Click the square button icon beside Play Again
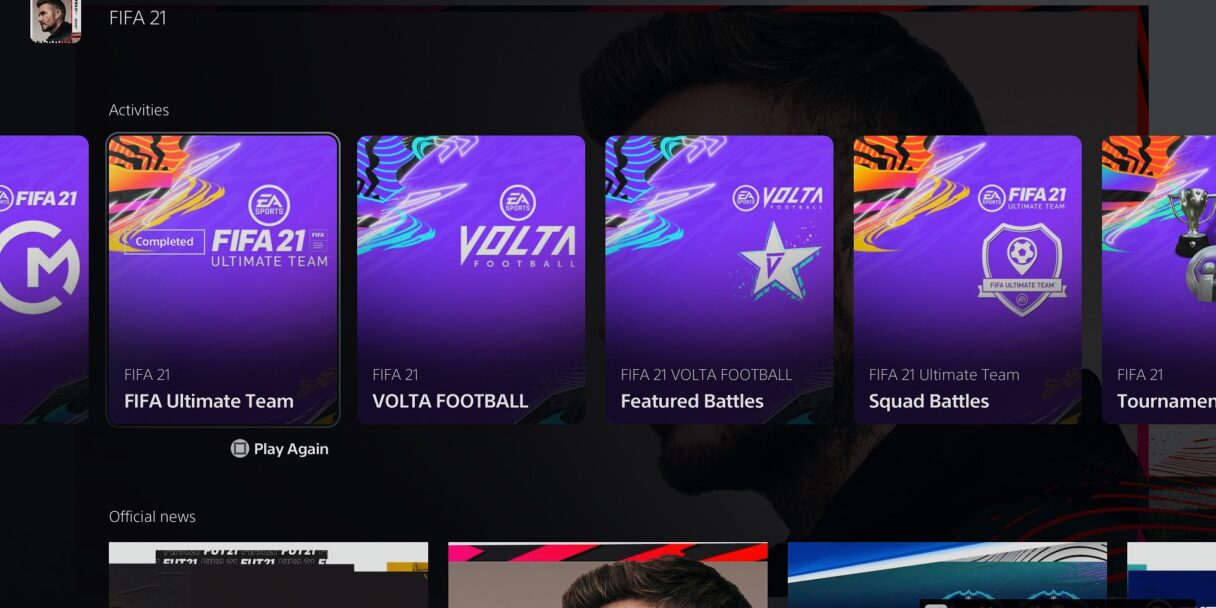The width and height of the screenshot is (1216, 608). (x=240, y=449)
